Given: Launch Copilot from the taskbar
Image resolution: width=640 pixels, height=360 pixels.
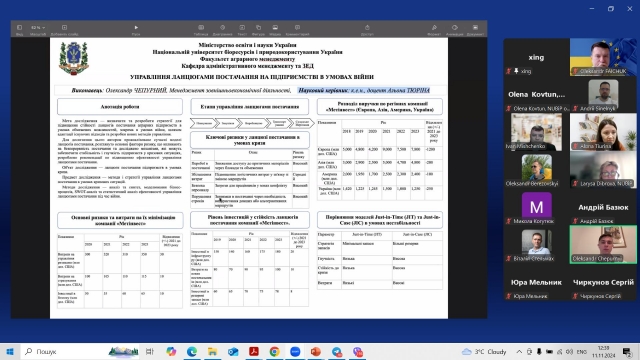Looking at the screenshot, I should point(171,351).
